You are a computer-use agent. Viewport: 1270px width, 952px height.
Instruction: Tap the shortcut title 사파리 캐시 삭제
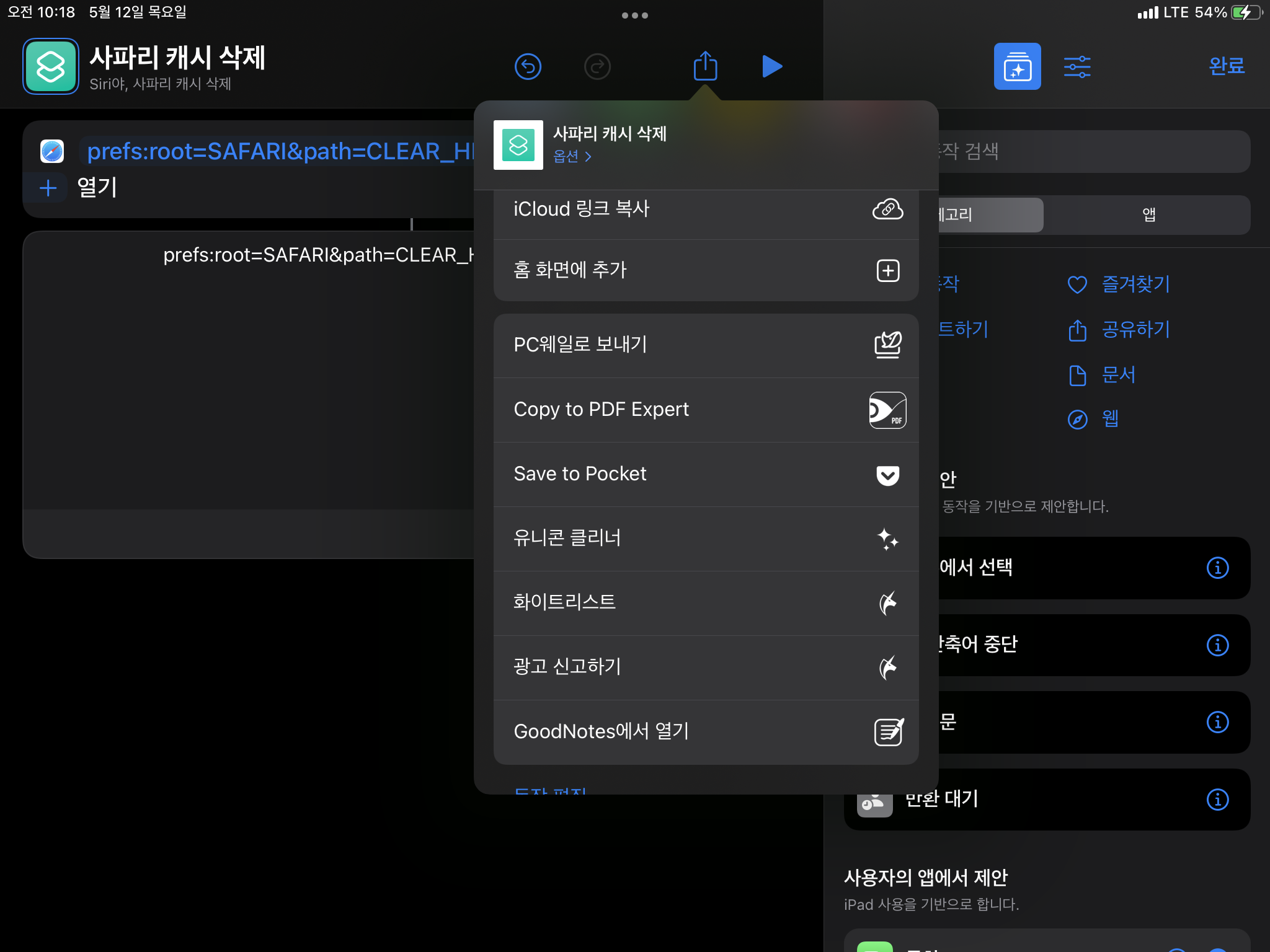tap(177, 58)
